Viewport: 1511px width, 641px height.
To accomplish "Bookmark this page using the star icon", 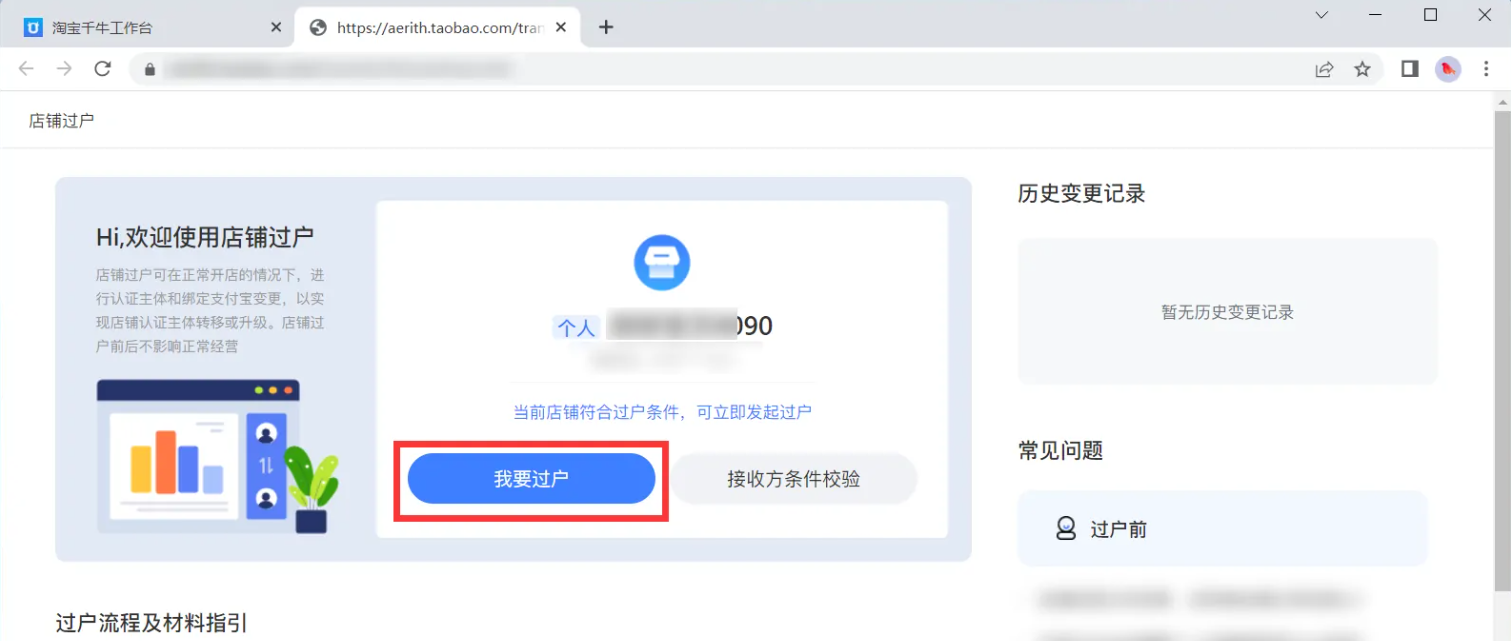I will (x=1362, y=68).
